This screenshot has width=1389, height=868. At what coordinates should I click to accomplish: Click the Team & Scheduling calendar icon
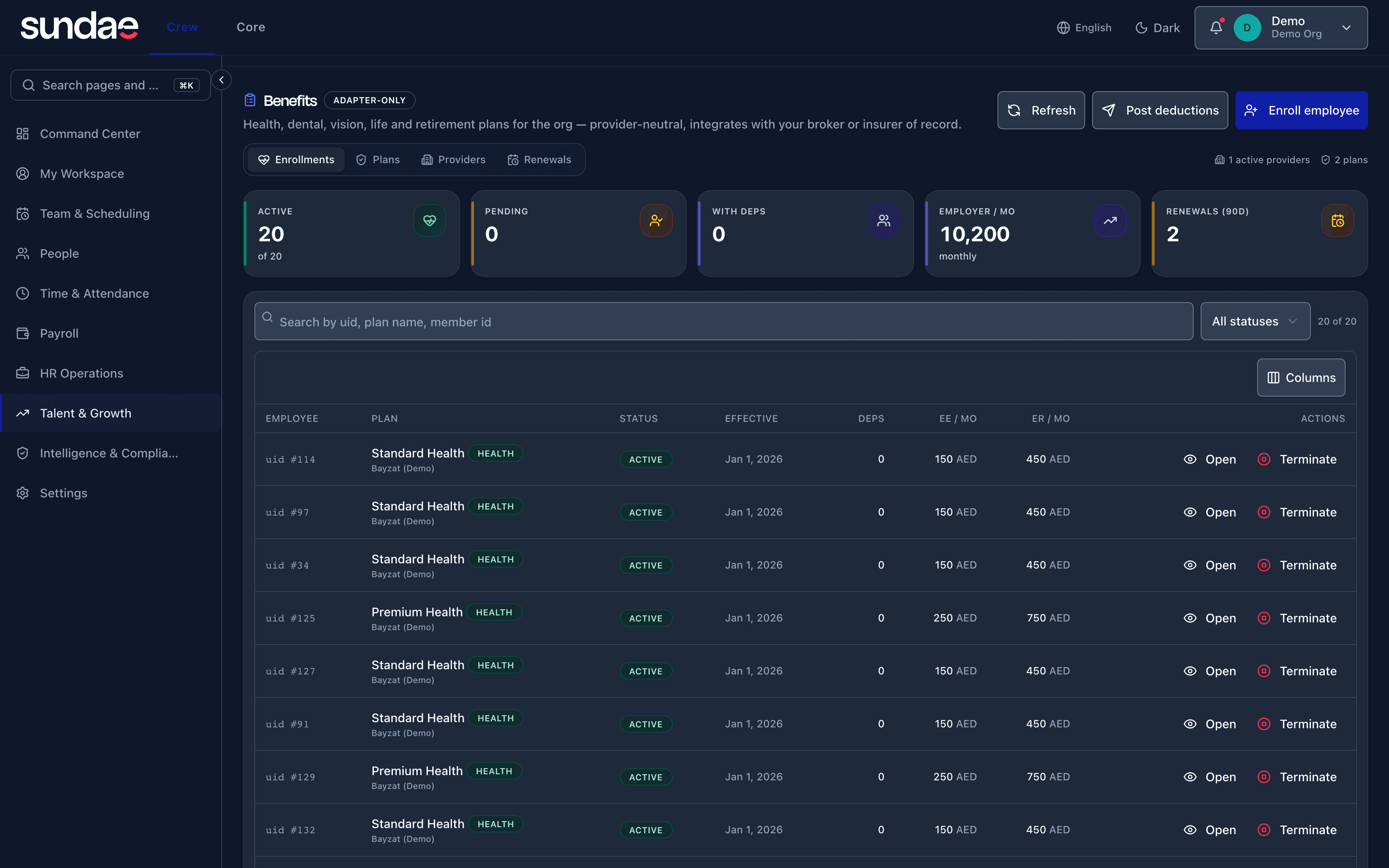click(x=23, y=214)
